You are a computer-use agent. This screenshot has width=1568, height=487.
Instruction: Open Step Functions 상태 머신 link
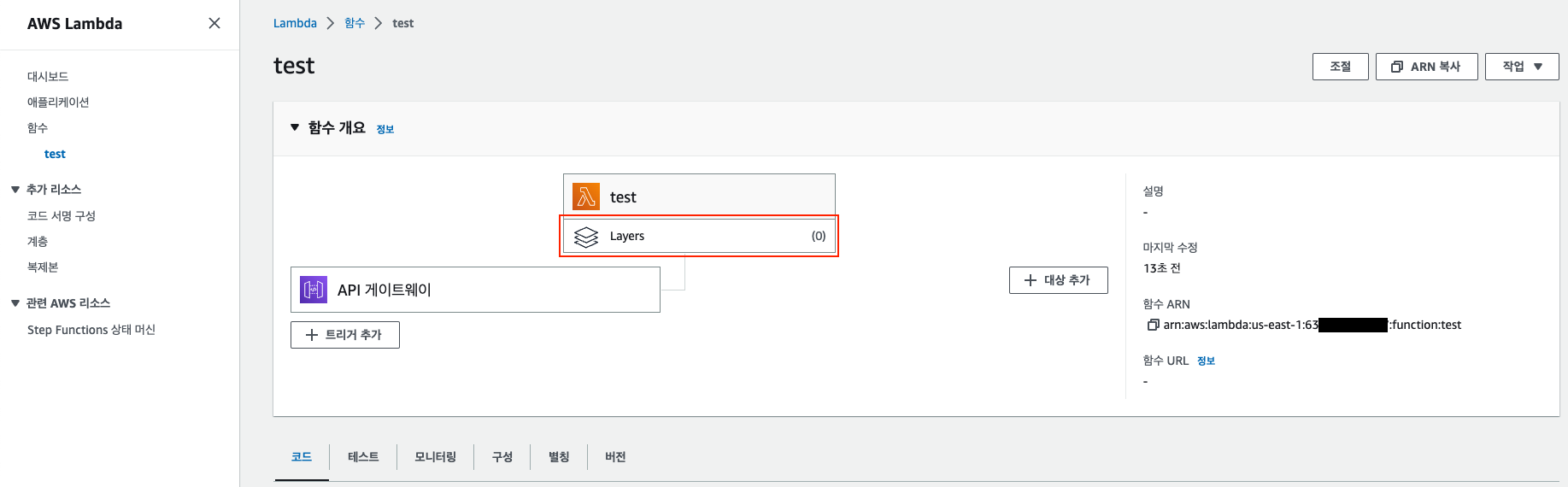tap(91, 330)
